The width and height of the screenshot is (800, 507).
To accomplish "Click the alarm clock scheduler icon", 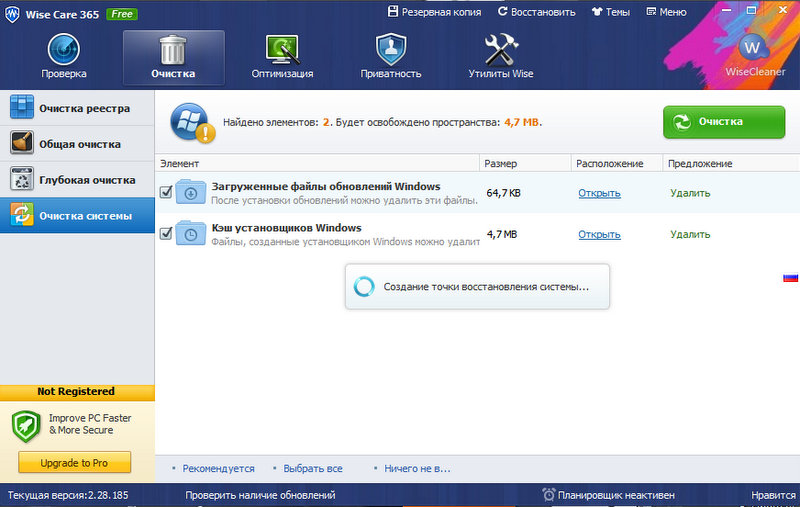I will [x=549, y=494].
